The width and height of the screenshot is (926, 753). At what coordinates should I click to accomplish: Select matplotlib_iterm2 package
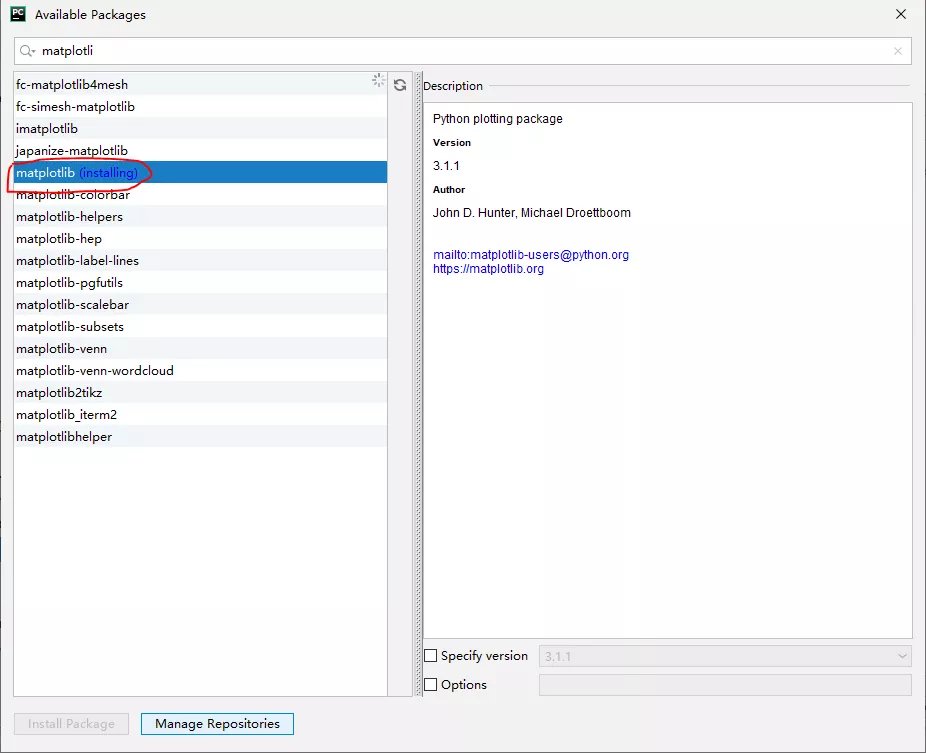201,415
